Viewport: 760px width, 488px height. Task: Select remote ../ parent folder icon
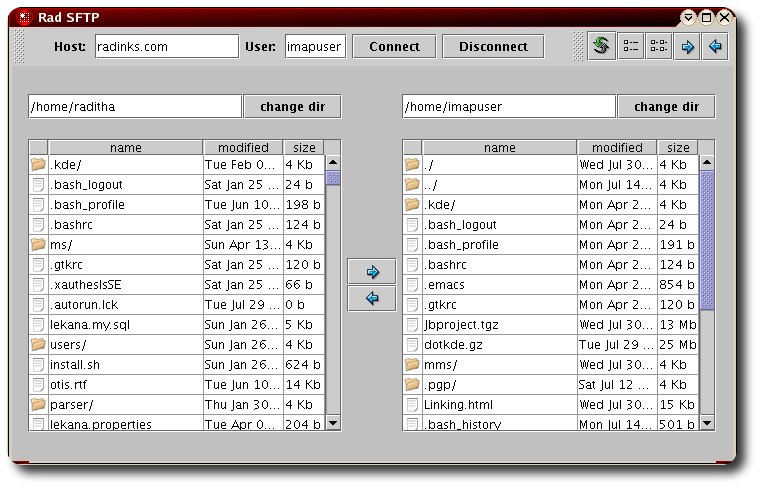[x=412, y=184]
